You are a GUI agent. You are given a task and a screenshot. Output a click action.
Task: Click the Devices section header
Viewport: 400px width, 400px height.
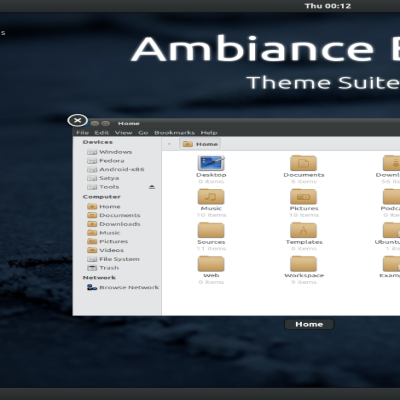[98, 142]
